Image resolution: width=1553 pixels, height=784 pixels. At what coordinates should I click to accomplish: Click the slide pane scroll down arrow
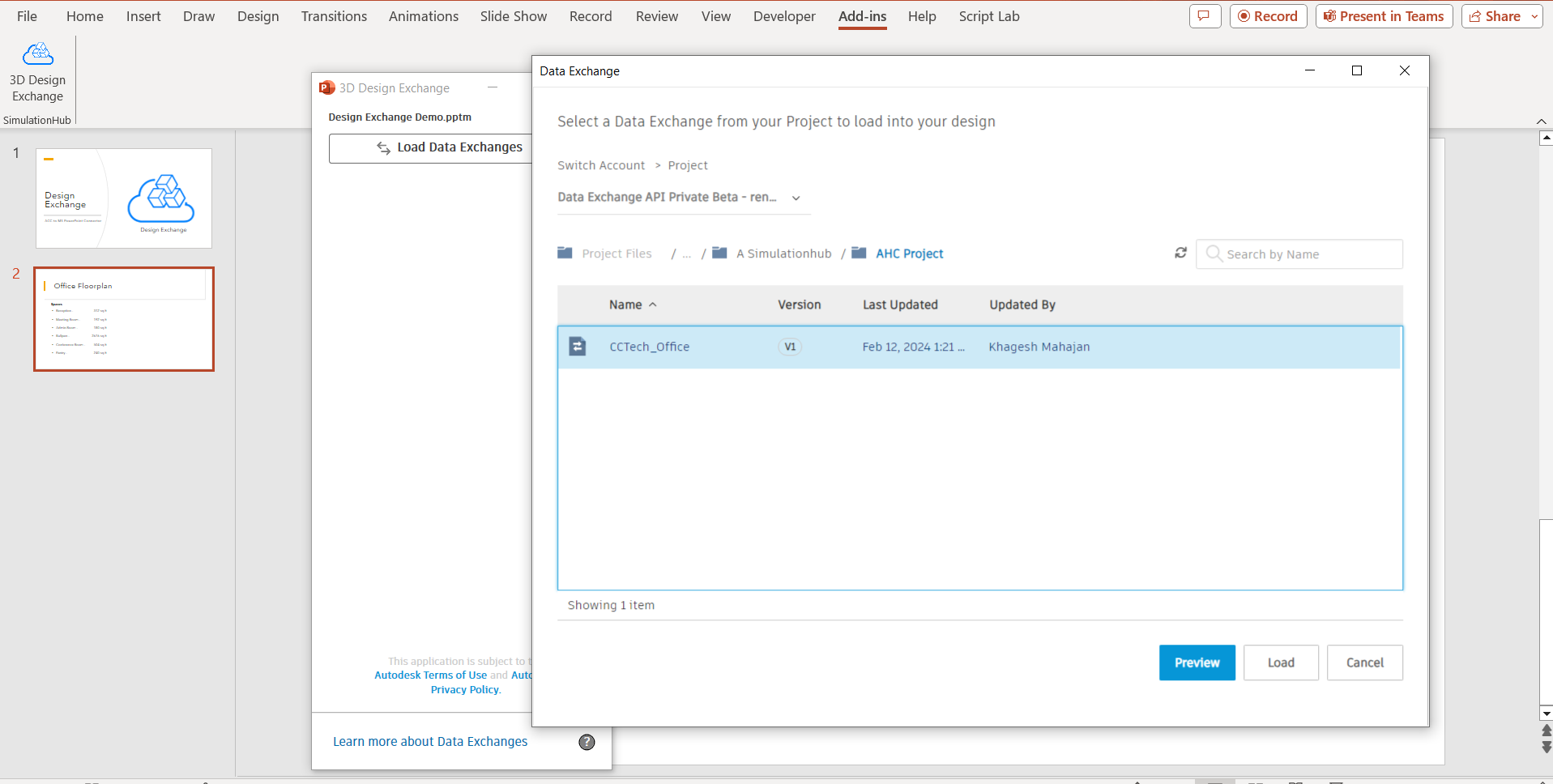click(1546, 714)
